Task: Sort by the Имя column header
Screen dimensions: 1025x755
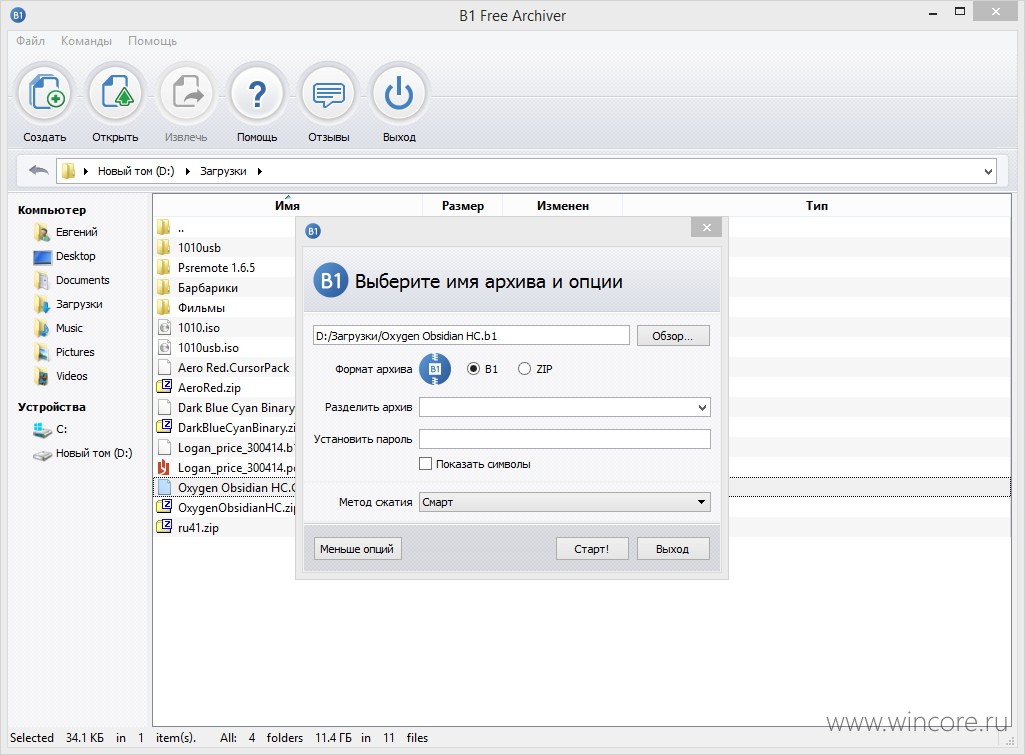Action: pos(288,205)
